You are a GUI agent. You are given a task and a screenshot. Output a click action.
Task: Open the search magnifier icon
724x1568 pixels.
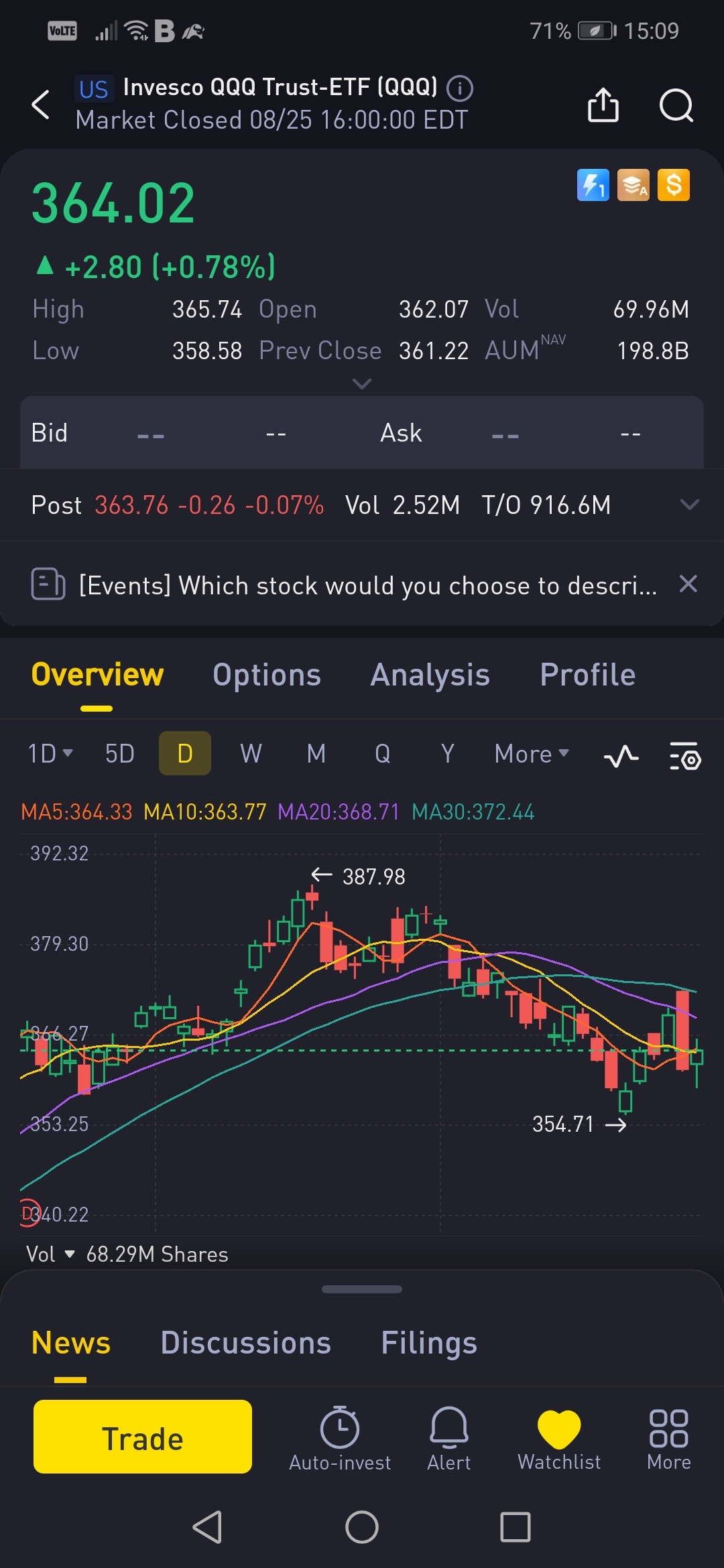[676, 105]
